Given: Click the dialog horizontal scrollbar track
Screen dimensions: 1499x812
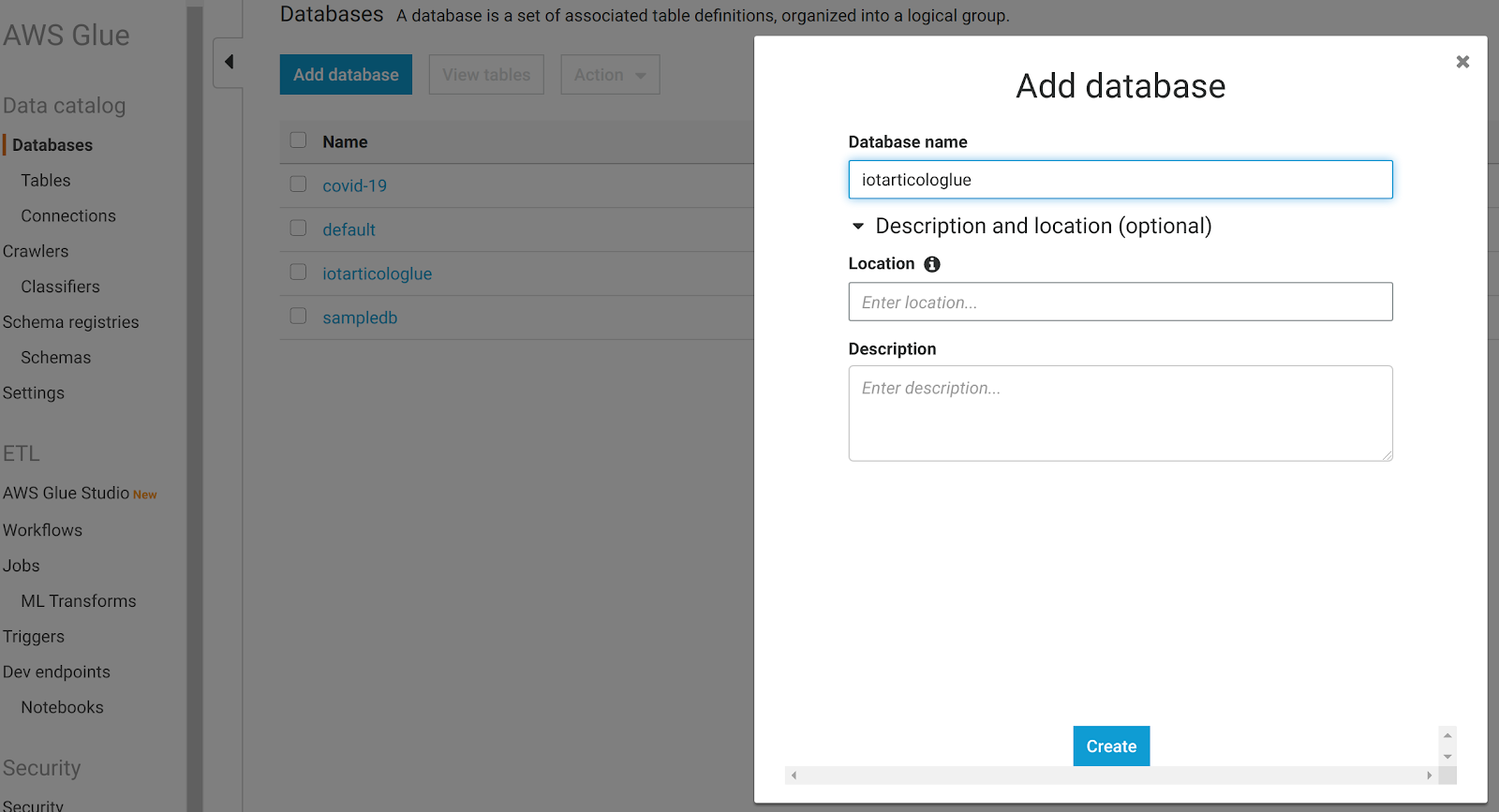Looking at the screenshot, I should click(x=1111, y=775).
